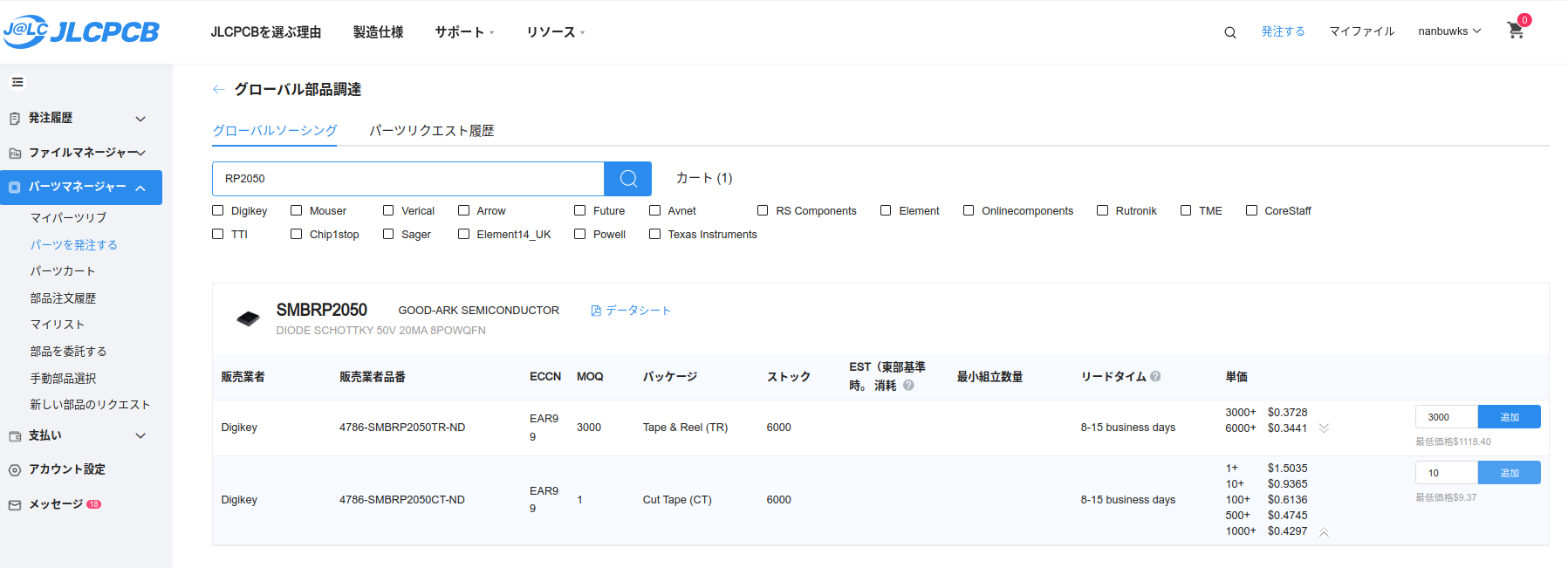The width and height of the screenshot is (1568, 568).
Task: Tick the Chip1stop checkbox
Action: click(x=297, y=234)
